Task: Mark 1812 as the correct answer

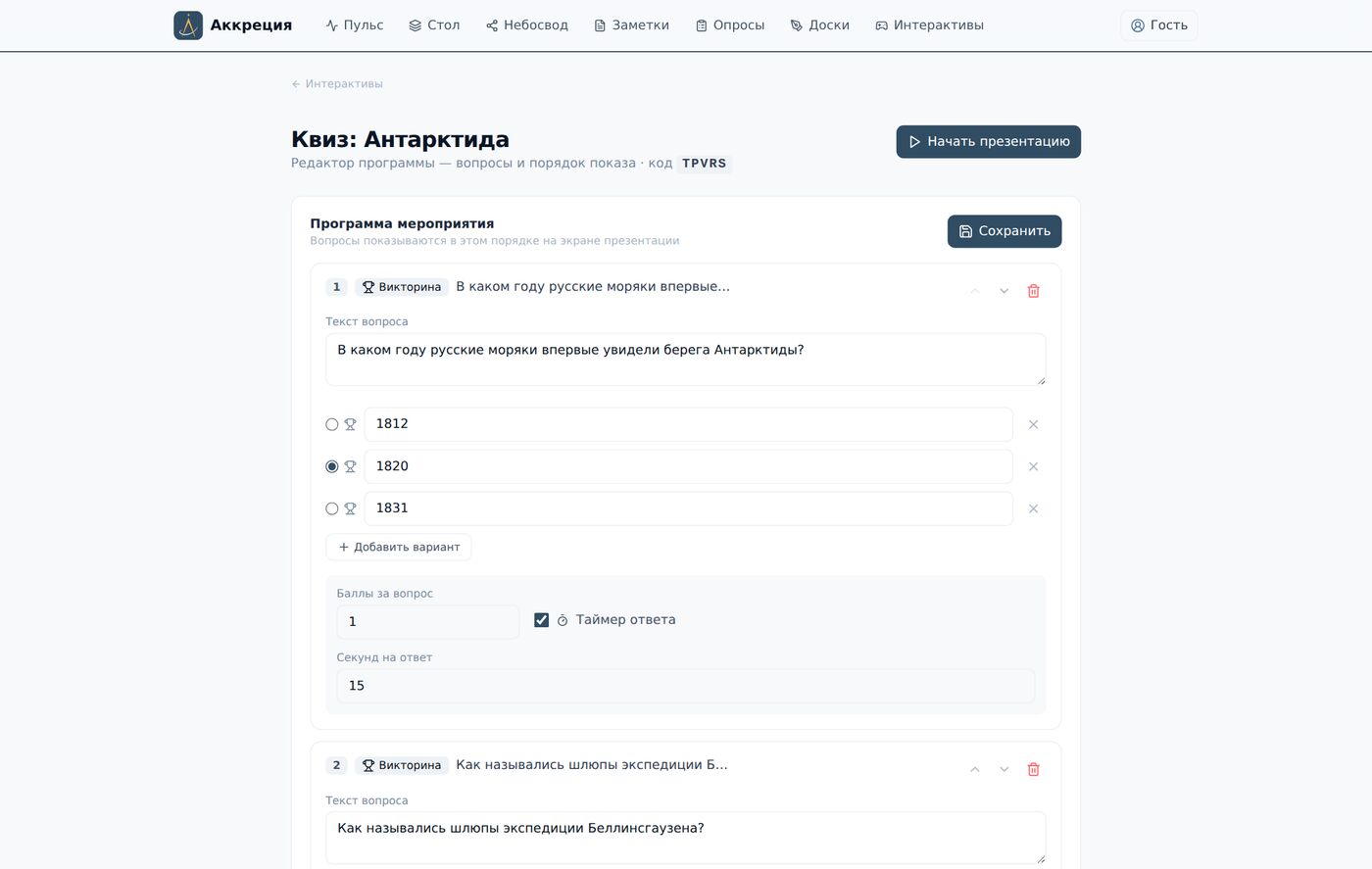Action: (x=332, y=425)
